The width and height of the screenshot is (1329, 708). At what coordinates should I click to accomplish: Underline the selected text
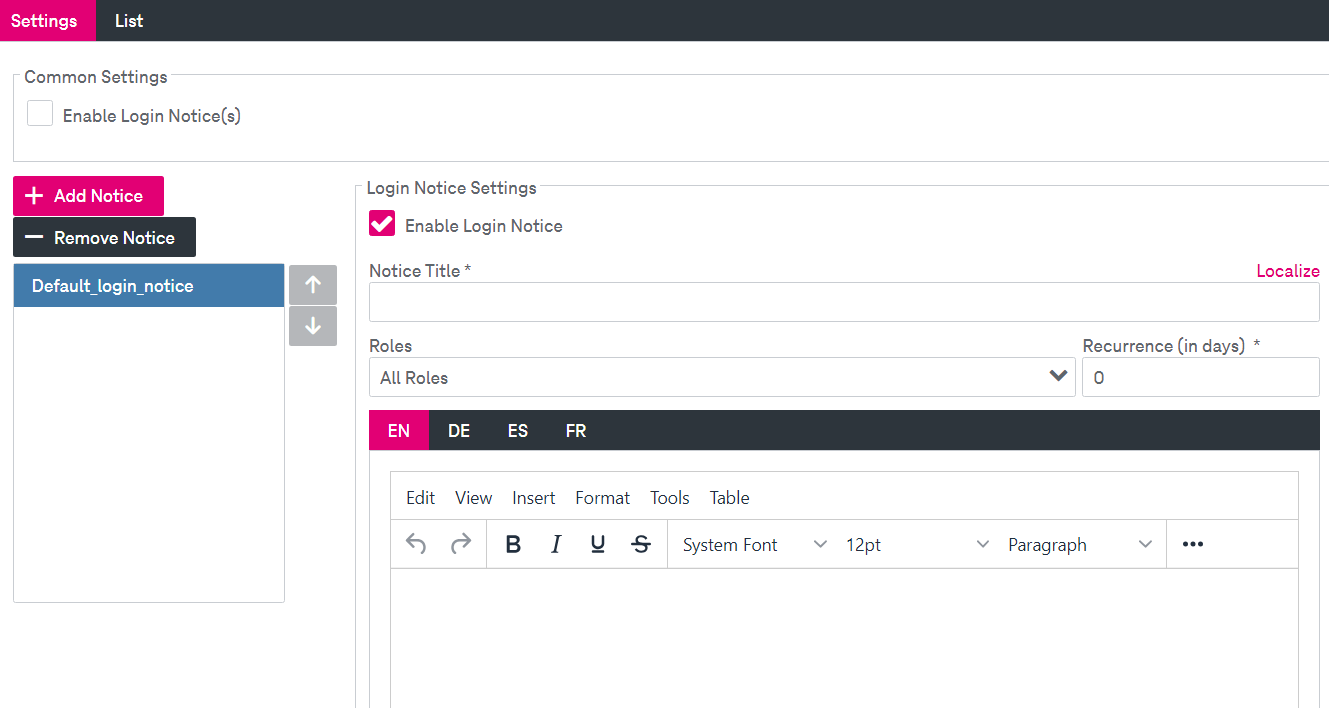pos(598,545)
